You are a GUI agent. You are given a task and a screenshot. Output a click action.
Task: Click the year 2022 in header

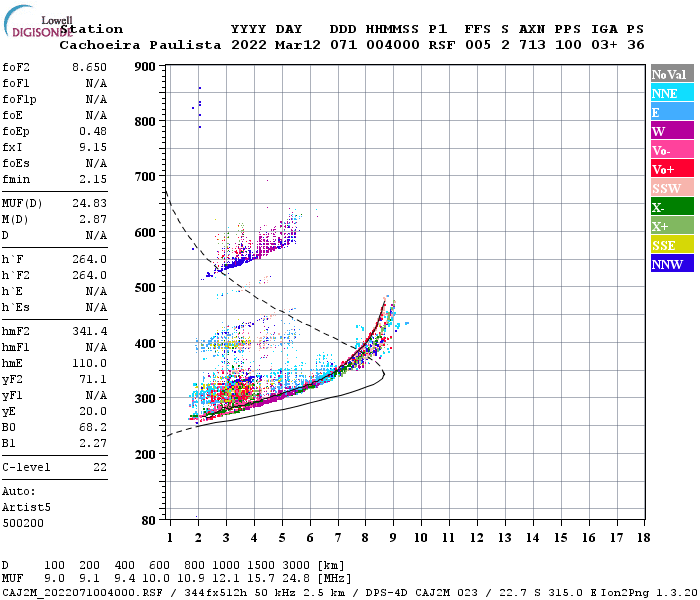point(248,45)
